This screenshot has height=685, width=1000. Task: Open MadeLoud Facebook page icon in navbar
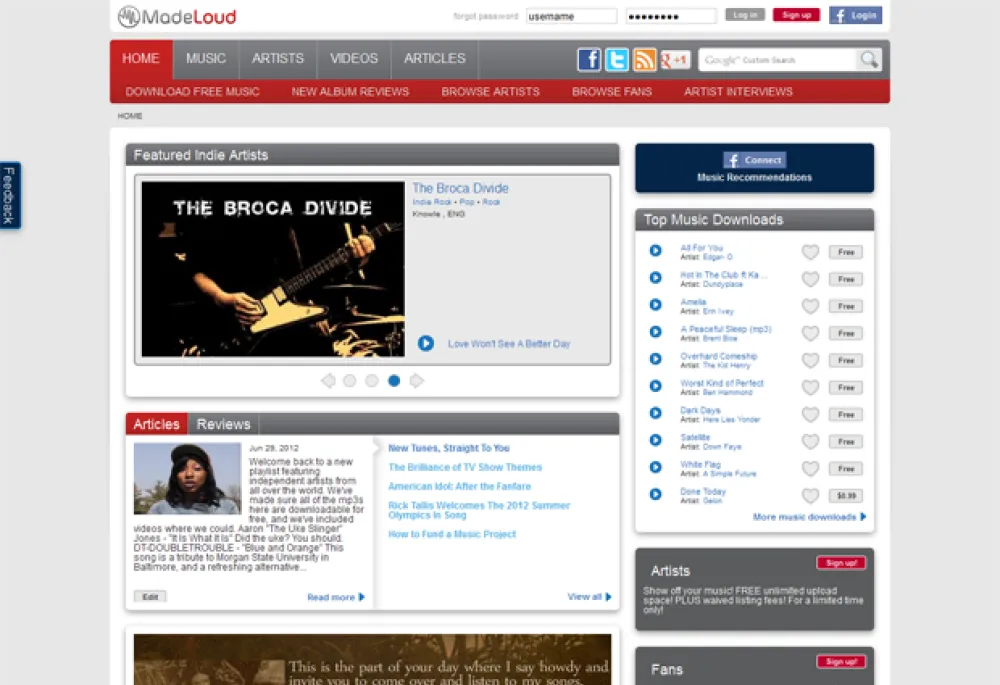[589, 59]
